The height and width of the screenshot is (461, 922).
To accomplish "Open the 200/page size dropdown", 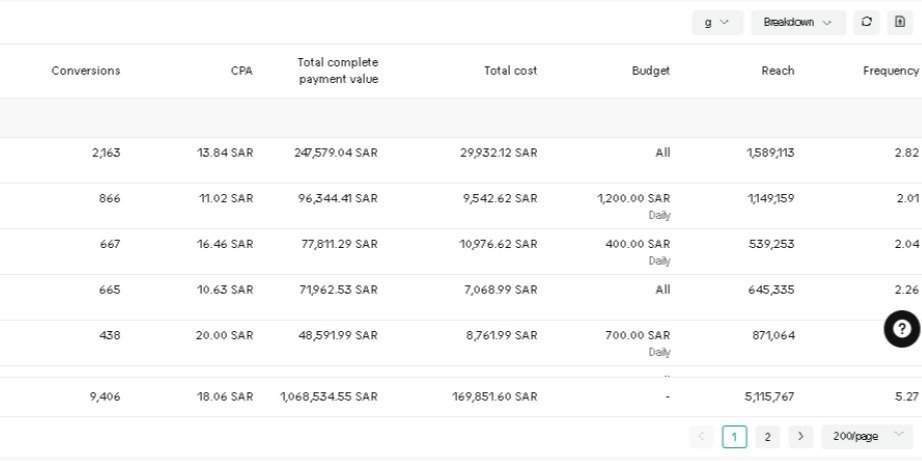I will (x=866, y=436).
